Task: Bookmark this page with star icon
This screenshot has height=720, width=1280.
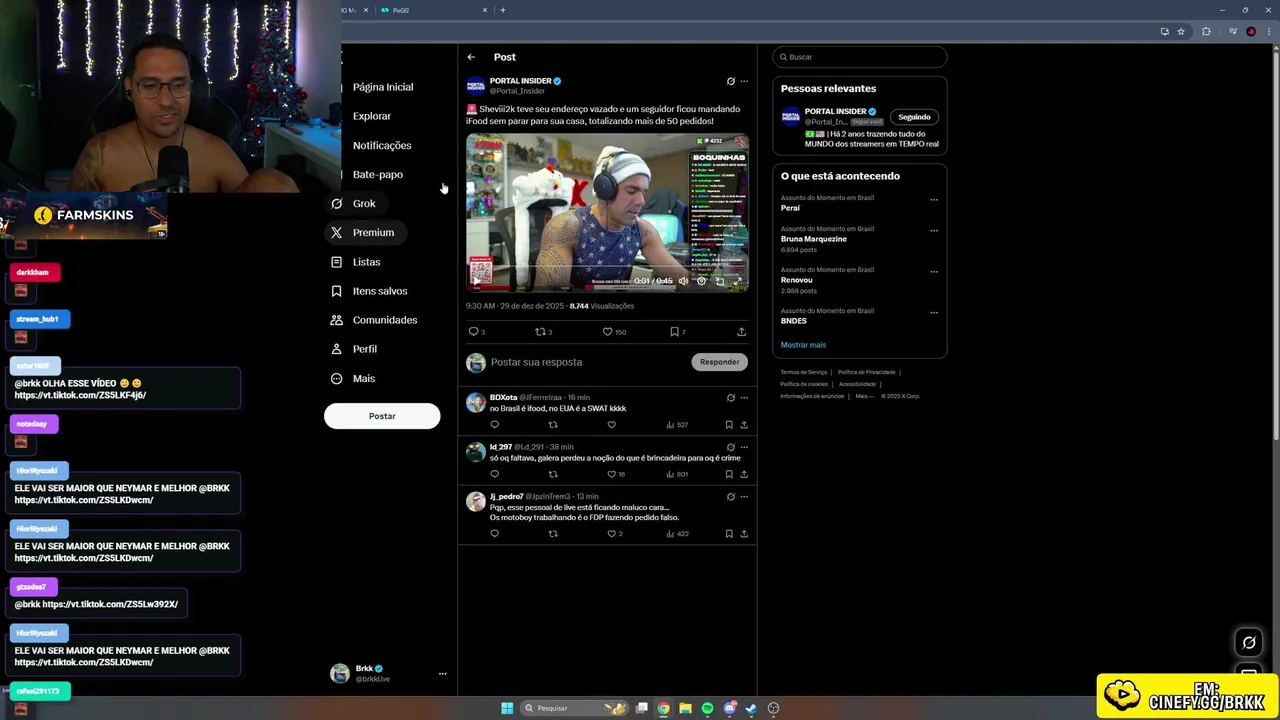Action: 1181,31
